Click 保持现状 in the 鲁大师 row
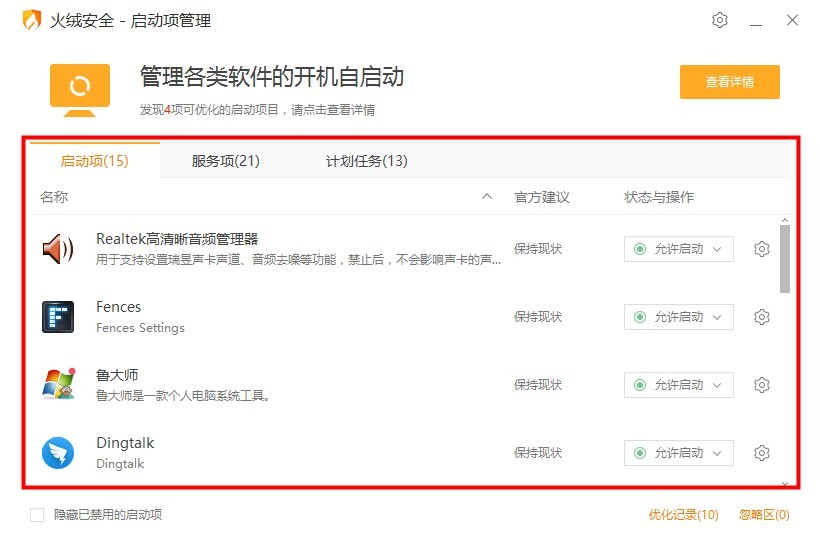The width and height of the screenshot is (820, 540). click(538, 385)
